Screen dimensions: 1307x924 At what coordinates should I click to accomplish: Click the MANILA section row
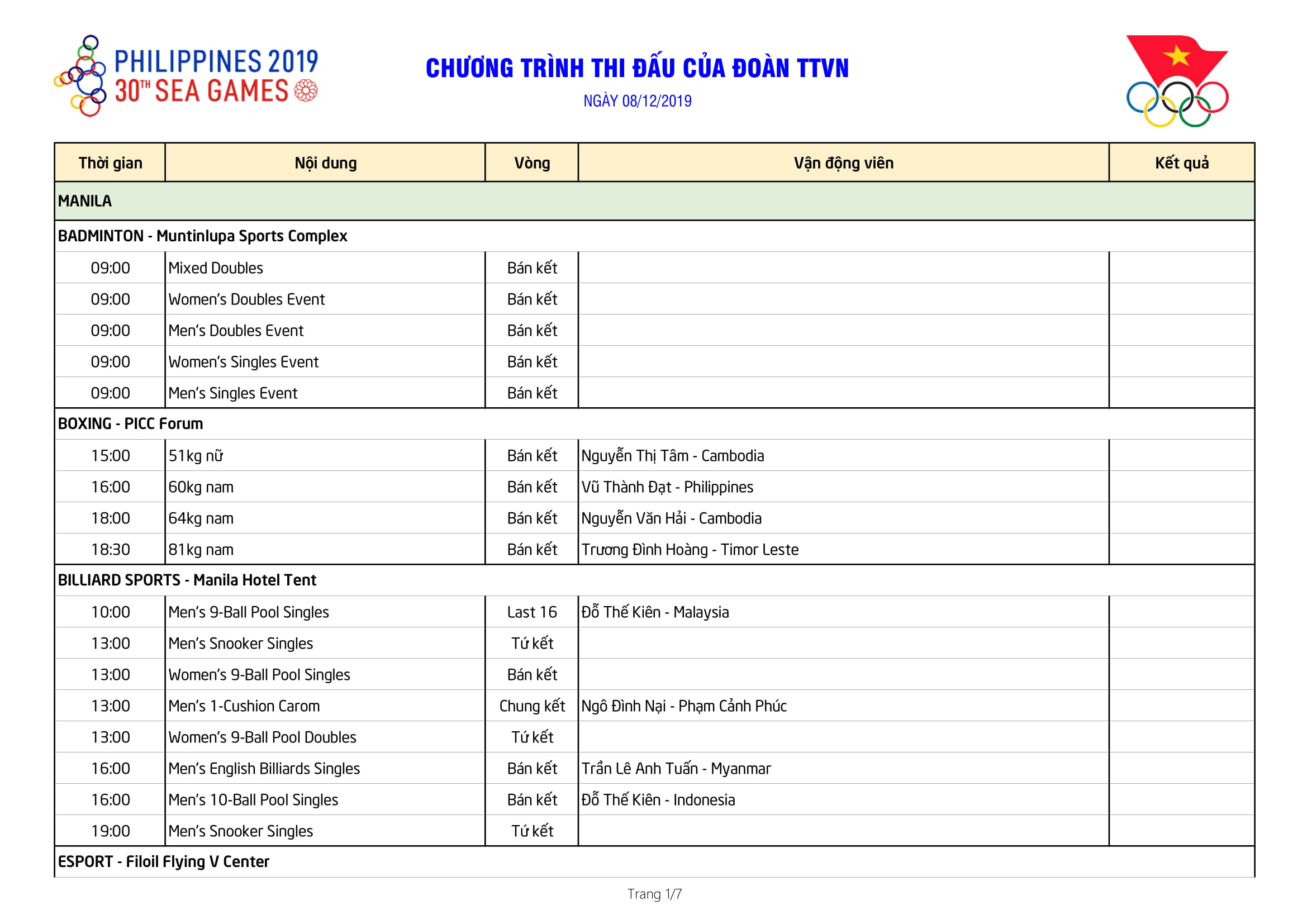tap(85, 201)
